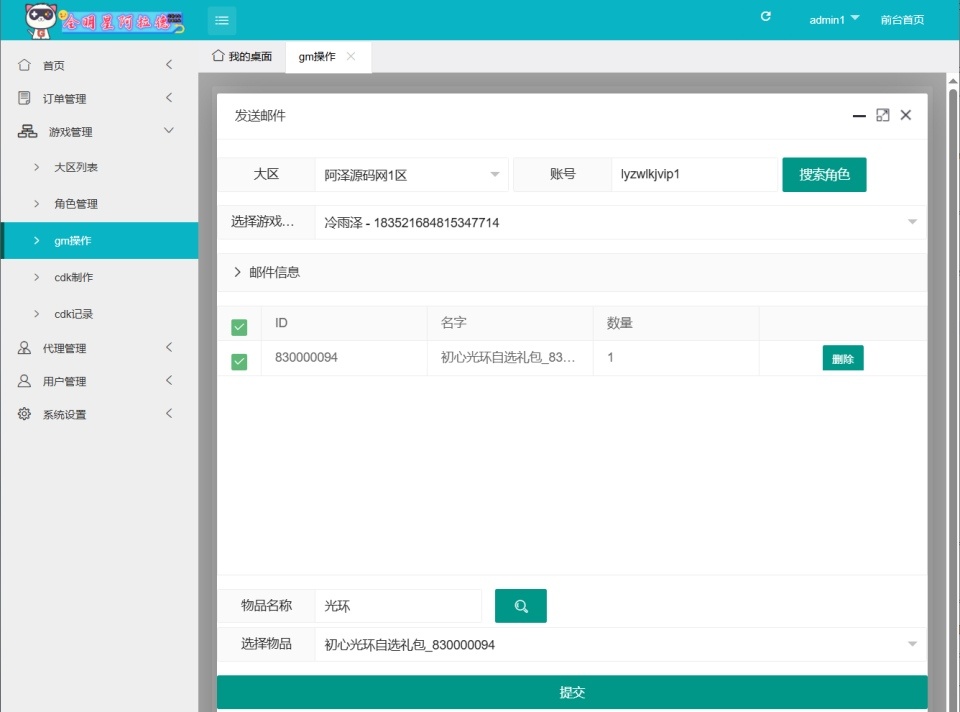
Task: Click the magnifier search item button
Action: click(520, 606)
